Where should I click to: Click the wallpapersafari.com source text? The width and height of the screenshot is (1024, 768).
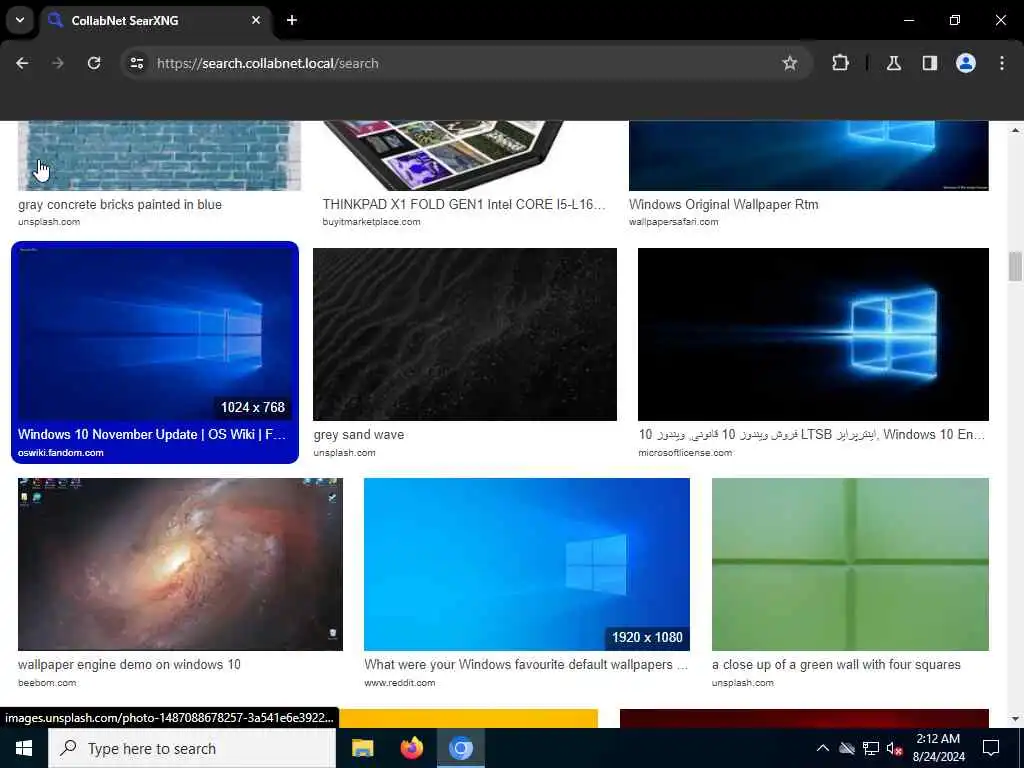(673, 222)
